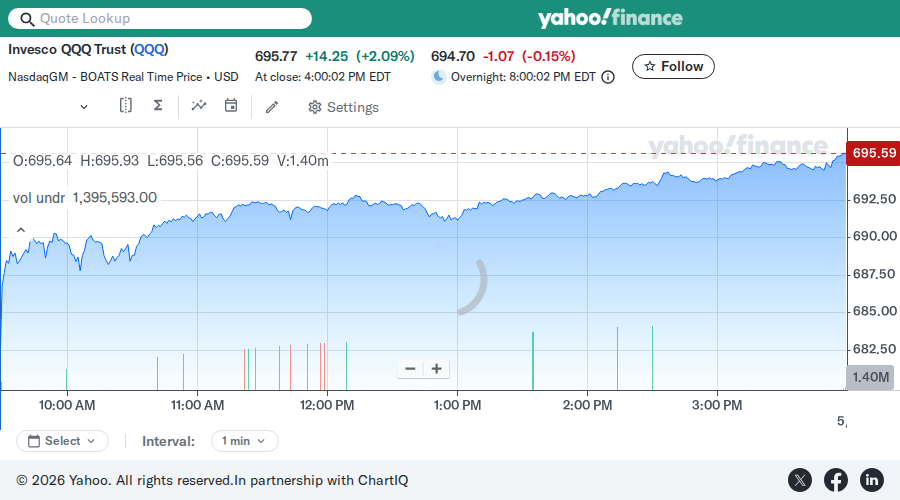Click the 12:00 PM time axis label
Viewport: 900px width, 500px height.
(327, 405)
